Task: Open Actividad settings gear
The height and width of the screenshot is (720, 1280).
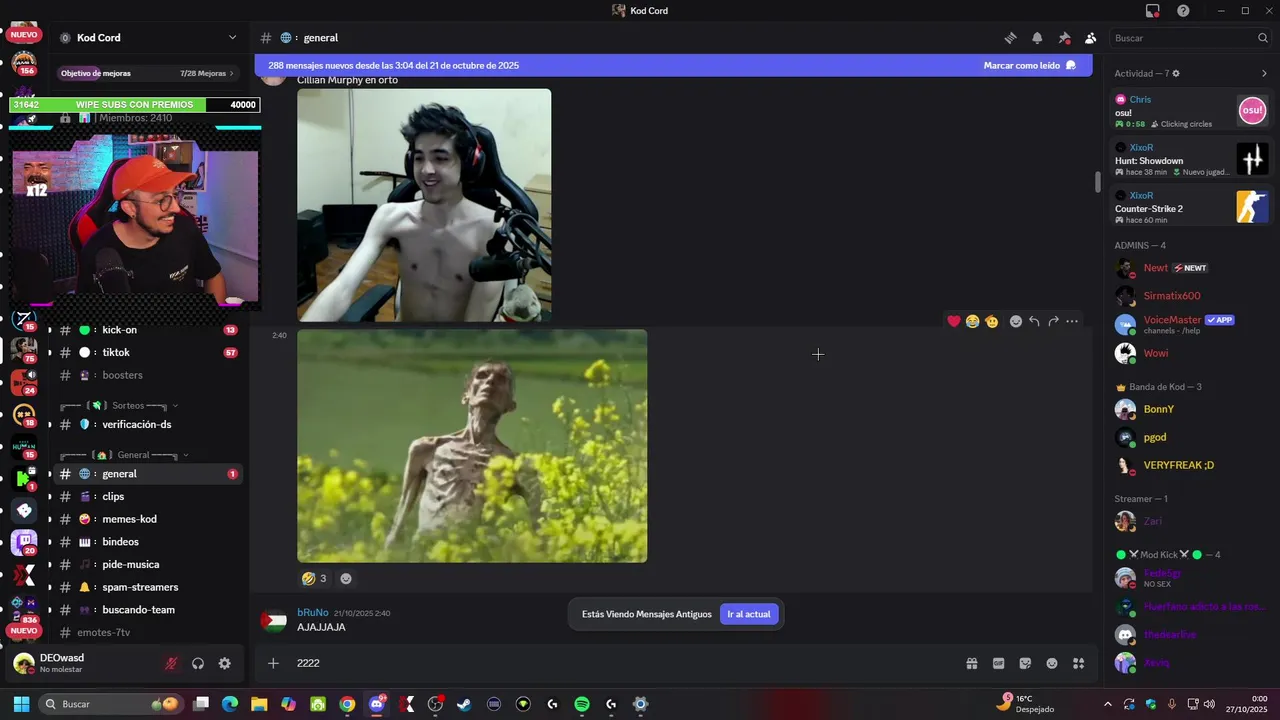Action: point(1176,73)
